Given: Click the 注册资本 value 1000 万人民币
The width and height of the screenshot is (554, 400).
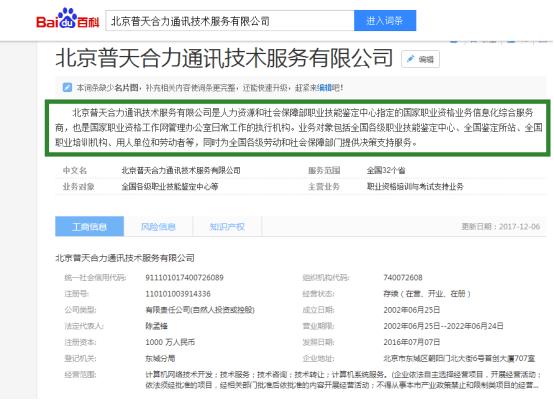Looking at the screenshot, I should click(170, 342).
